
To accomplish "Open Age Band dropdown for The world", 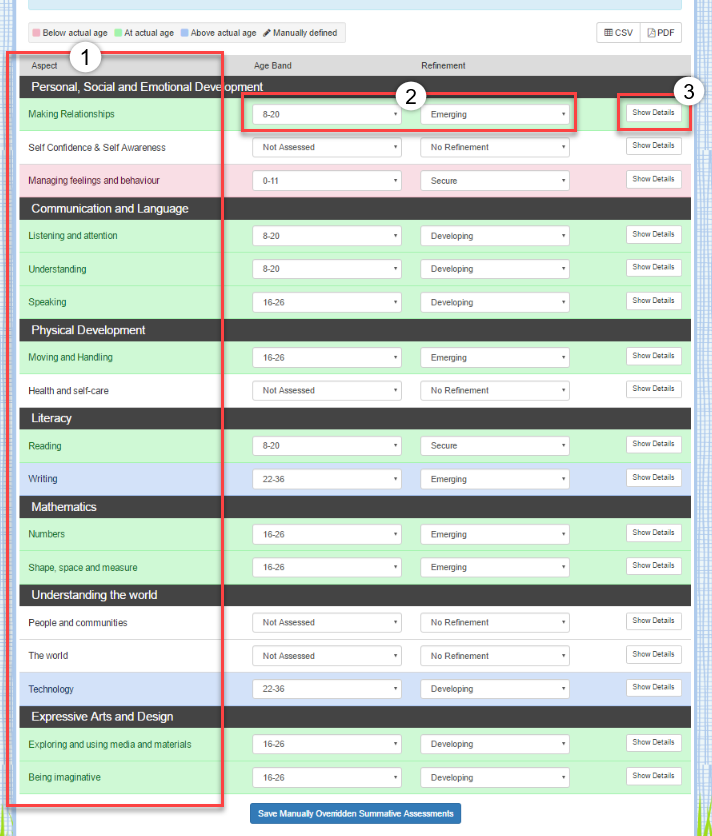I will [x=327, y=656].
